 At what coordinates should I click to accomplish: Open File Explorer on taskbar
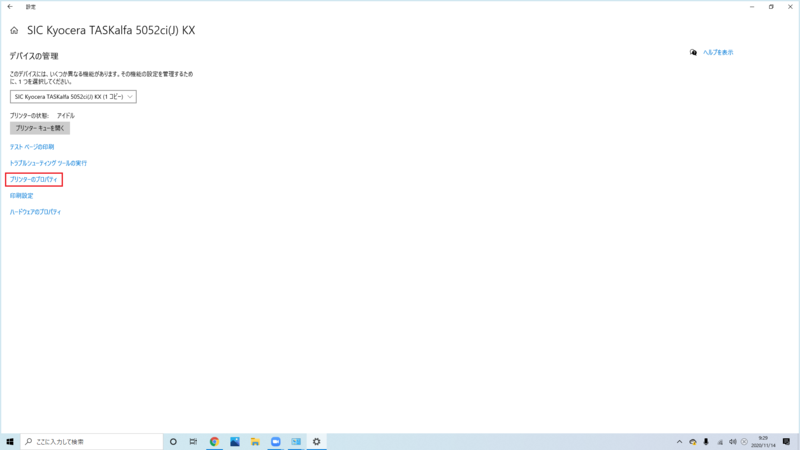[255, 441]
